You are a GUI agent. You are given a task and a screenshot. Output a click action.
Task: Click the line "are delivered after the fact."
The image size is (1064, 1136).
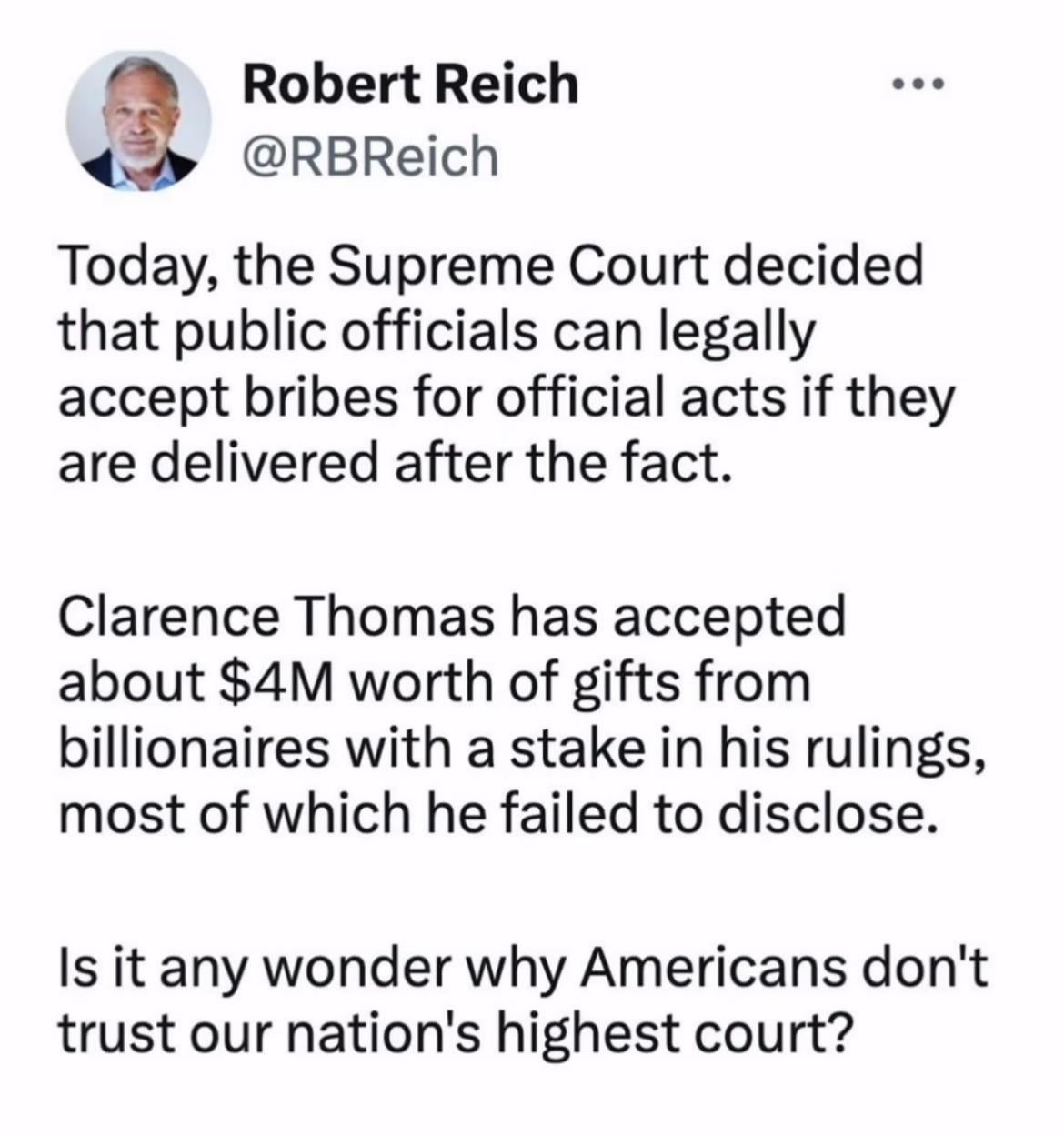396,464
